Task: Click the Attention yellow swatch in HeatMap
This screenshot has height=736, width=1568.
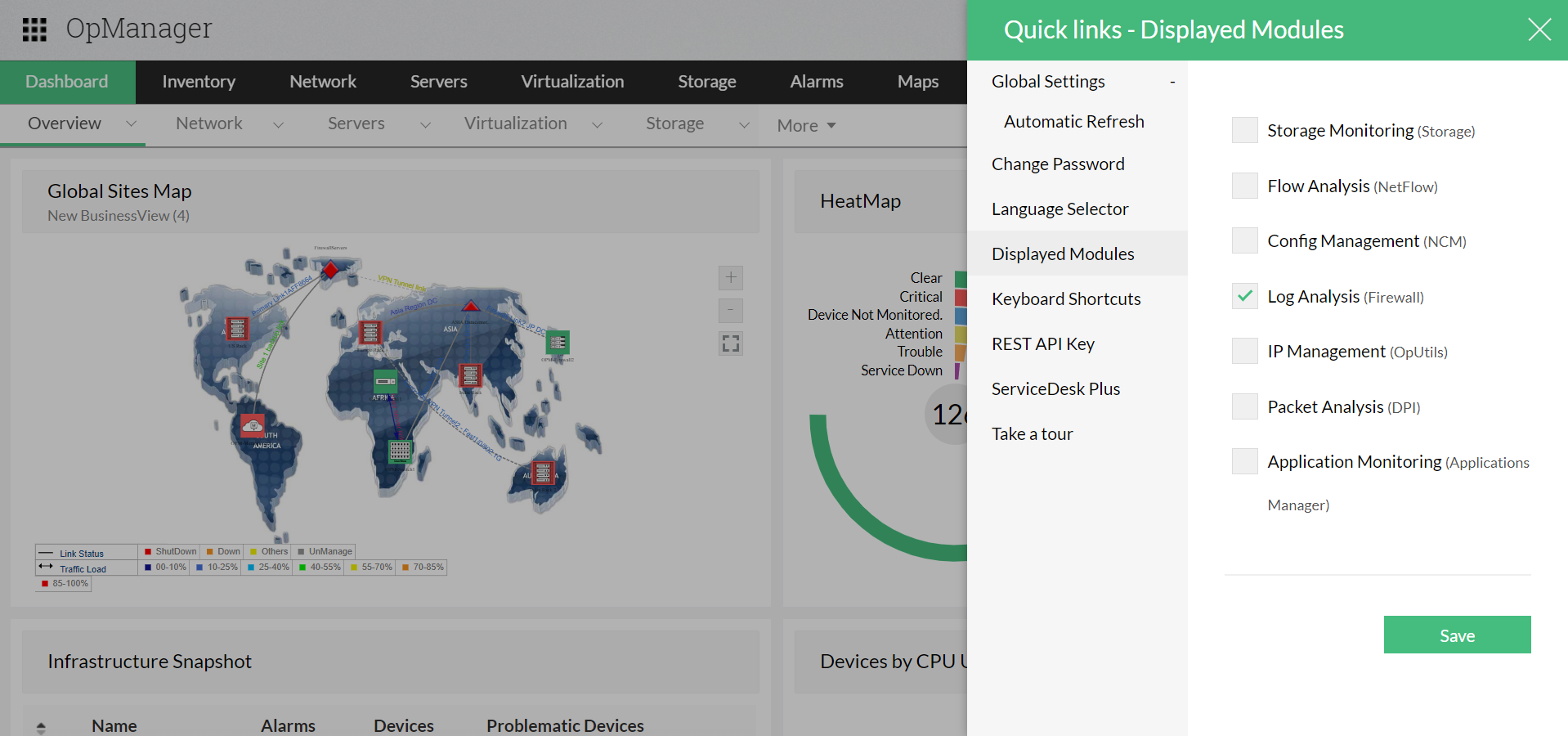Action: click(x=961, y=334)
